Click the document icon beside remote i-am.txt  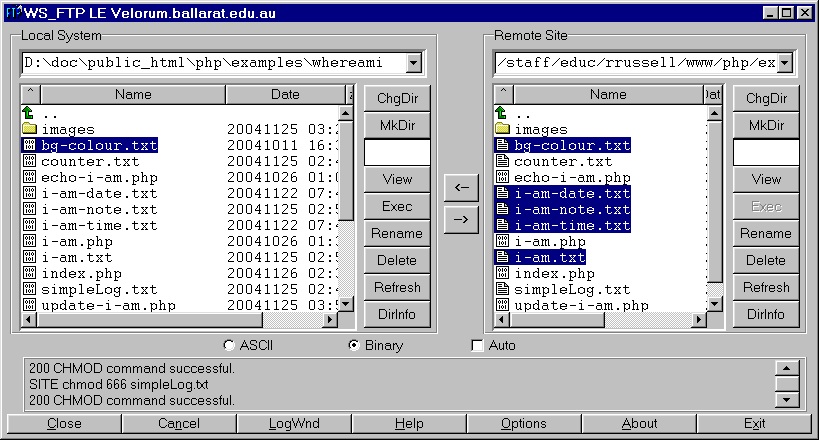click(x=502, y=257)
